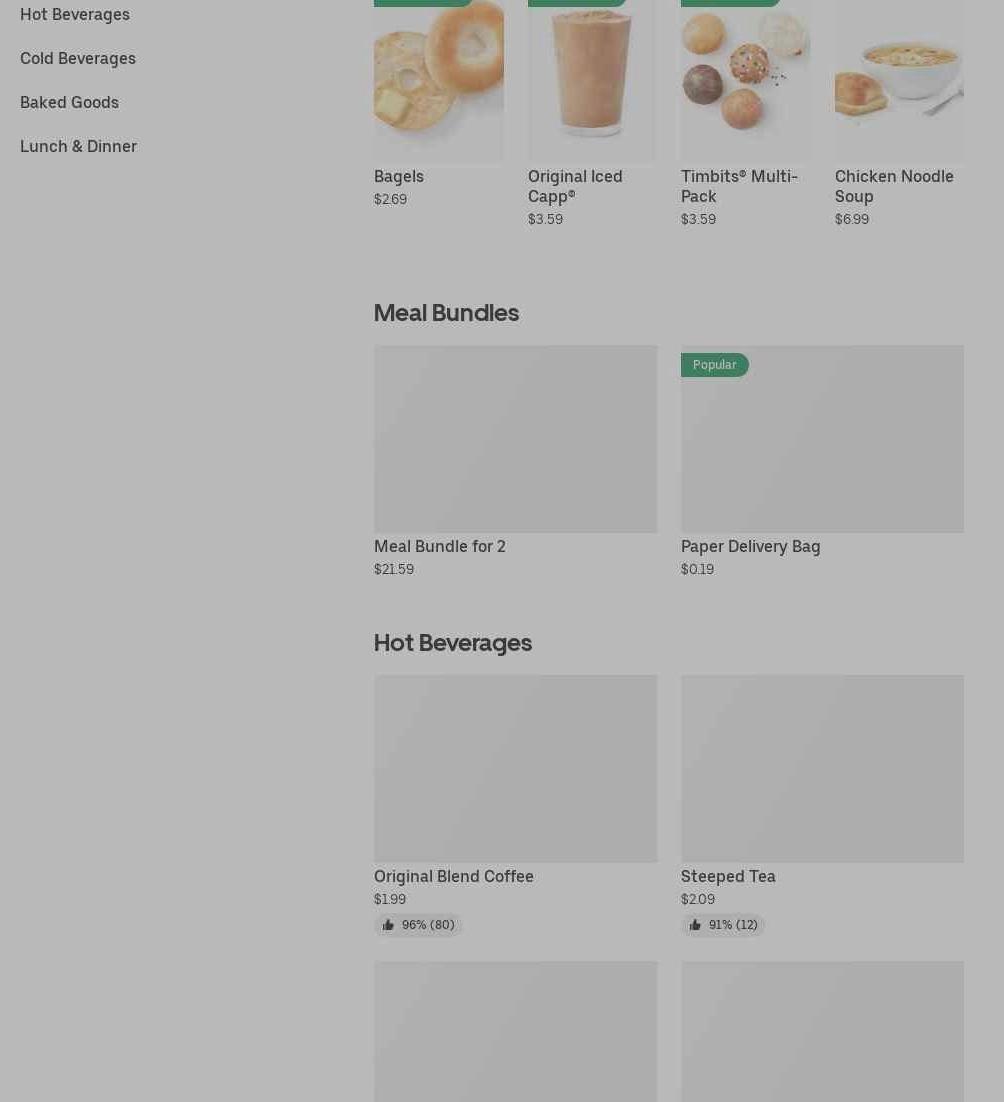View the Timbits Multi-Pack picture
This screenshot has height=1102, width=1004.
(x=745, y=81)
